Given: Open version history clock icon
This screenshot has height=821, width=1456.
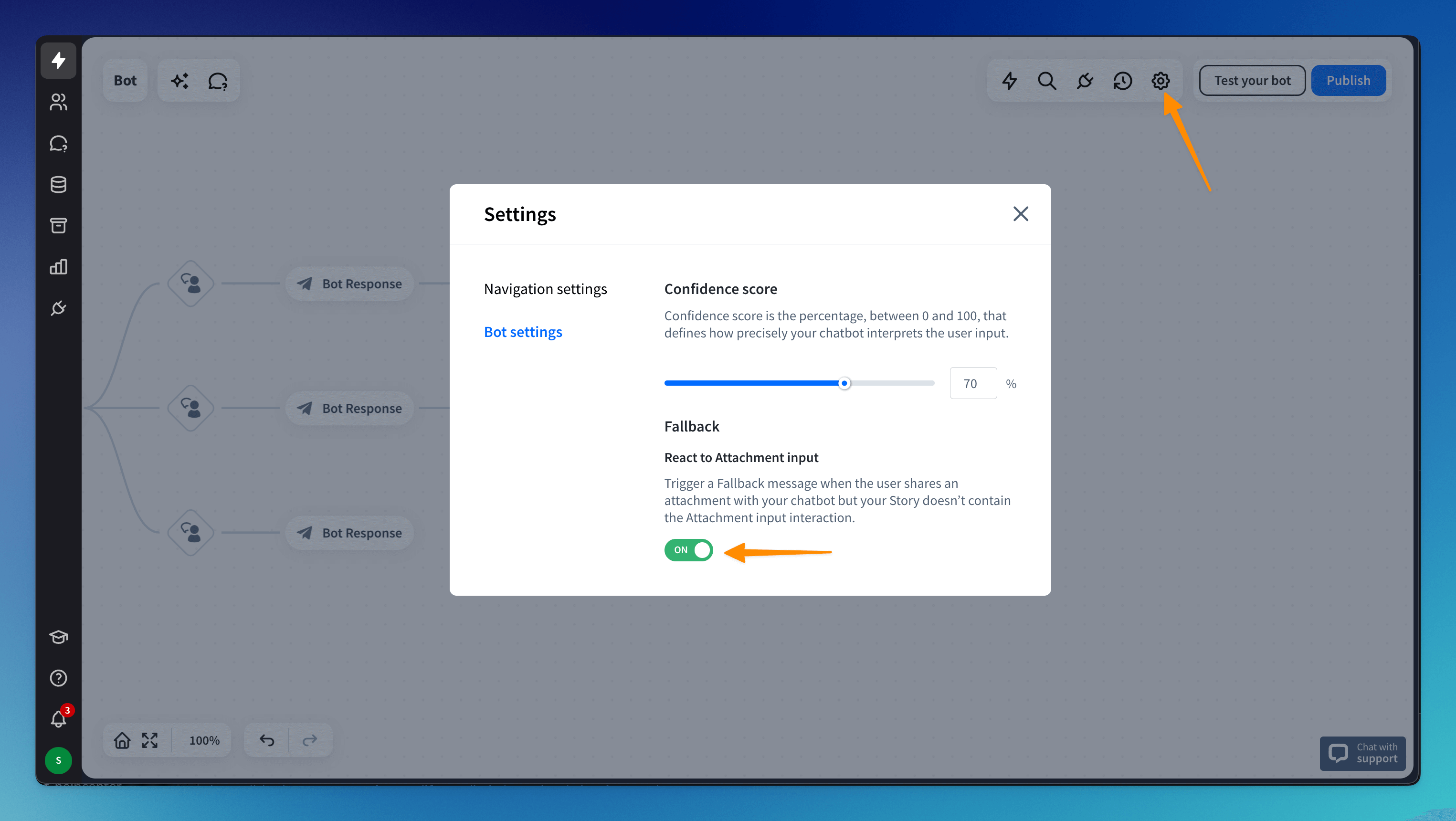Looking at the screenshot, I should click(1122, 81).
